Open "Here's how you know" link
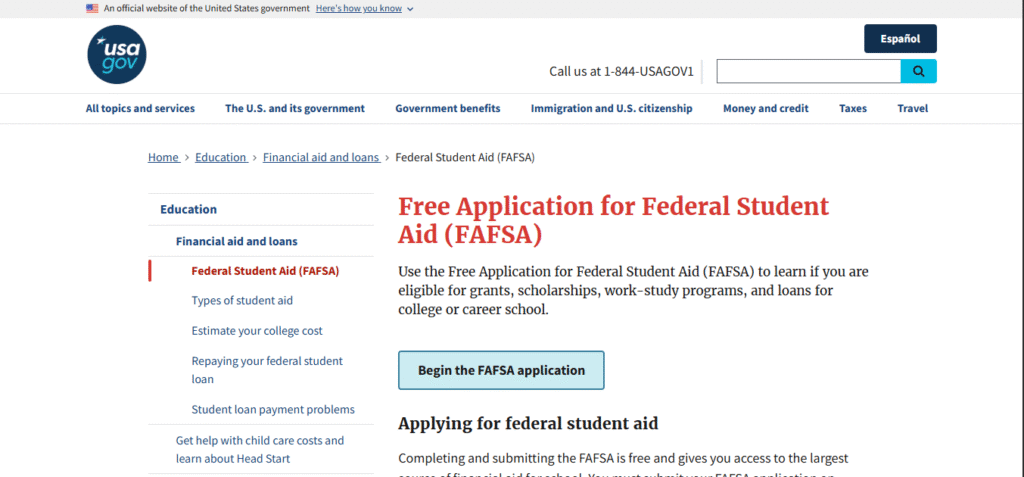Image resolution: width=1024 pixels, height=477 pixels. coord(359,8)
